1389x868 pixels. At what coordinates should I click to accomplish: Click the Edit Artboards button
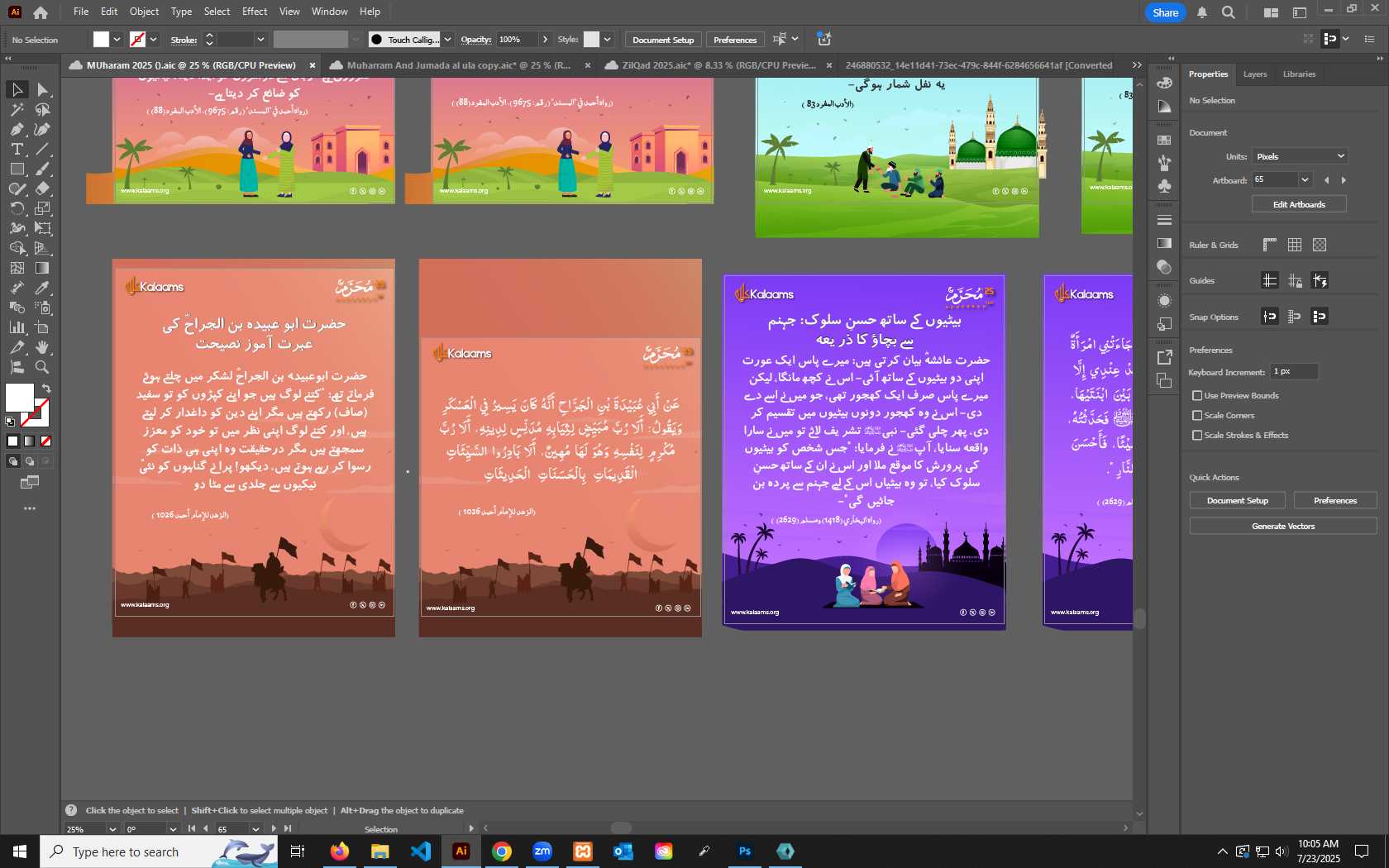tap(1299, 204)
